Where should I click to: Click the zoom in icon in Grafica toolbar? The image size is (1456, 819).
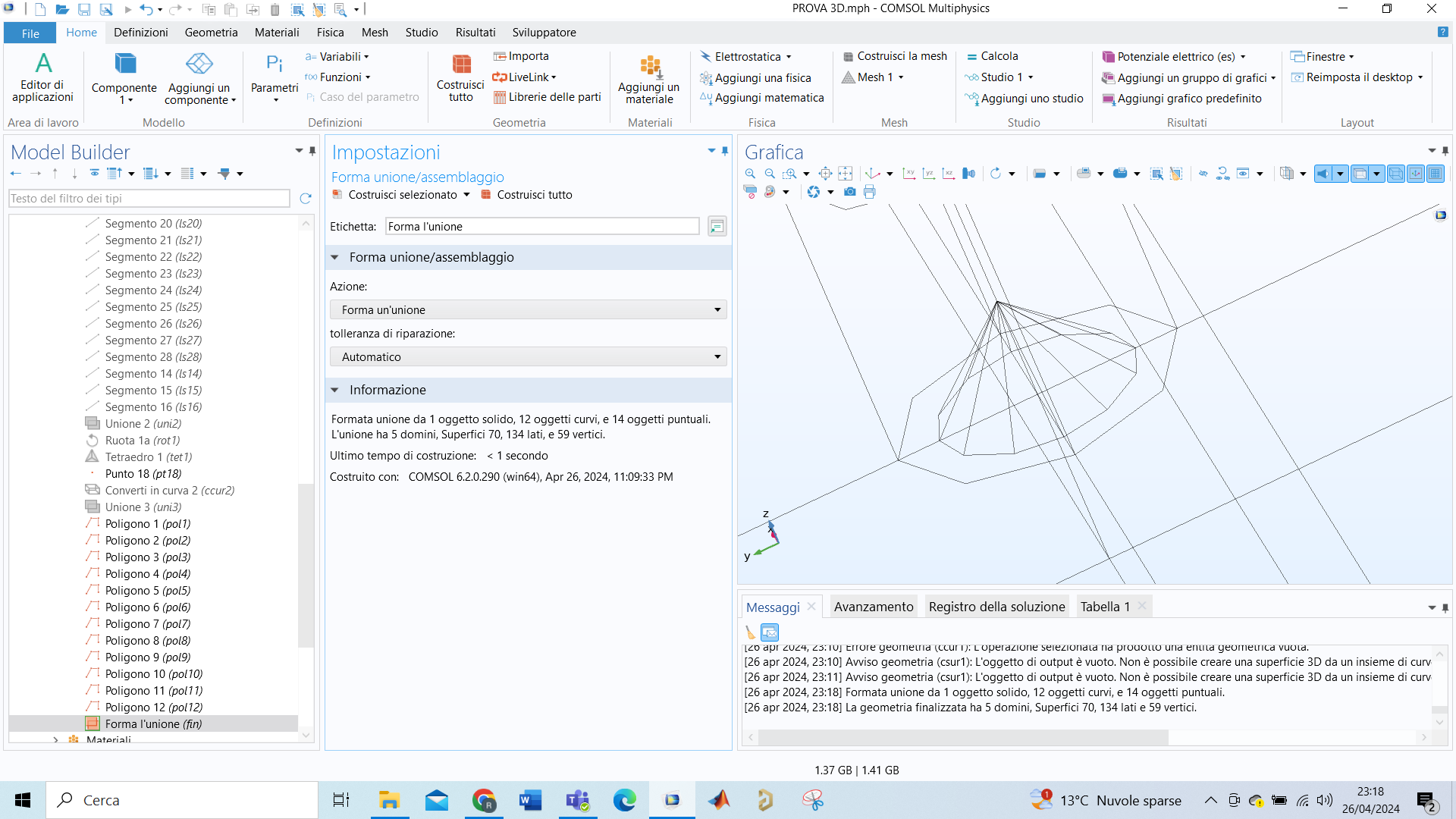pos(750,174)
